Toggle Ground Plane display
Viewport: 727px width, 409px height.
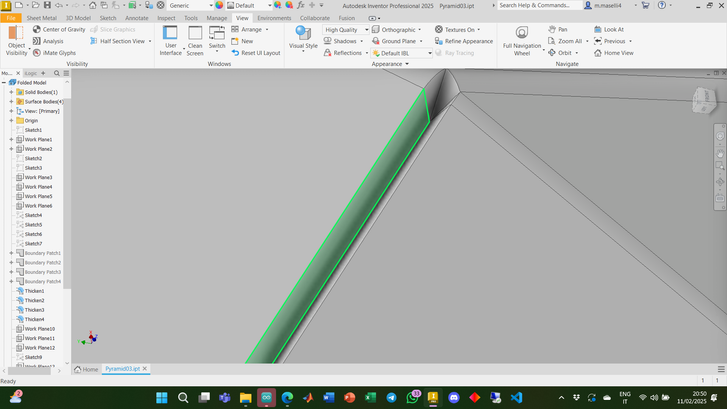397,41
